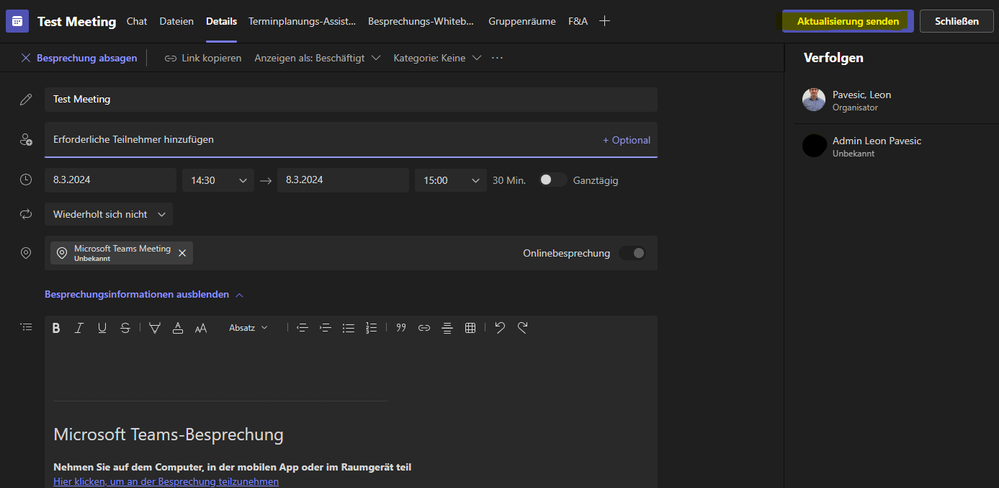Click the list icon beside the description editor
999x488 pixels.
point(26,327)
